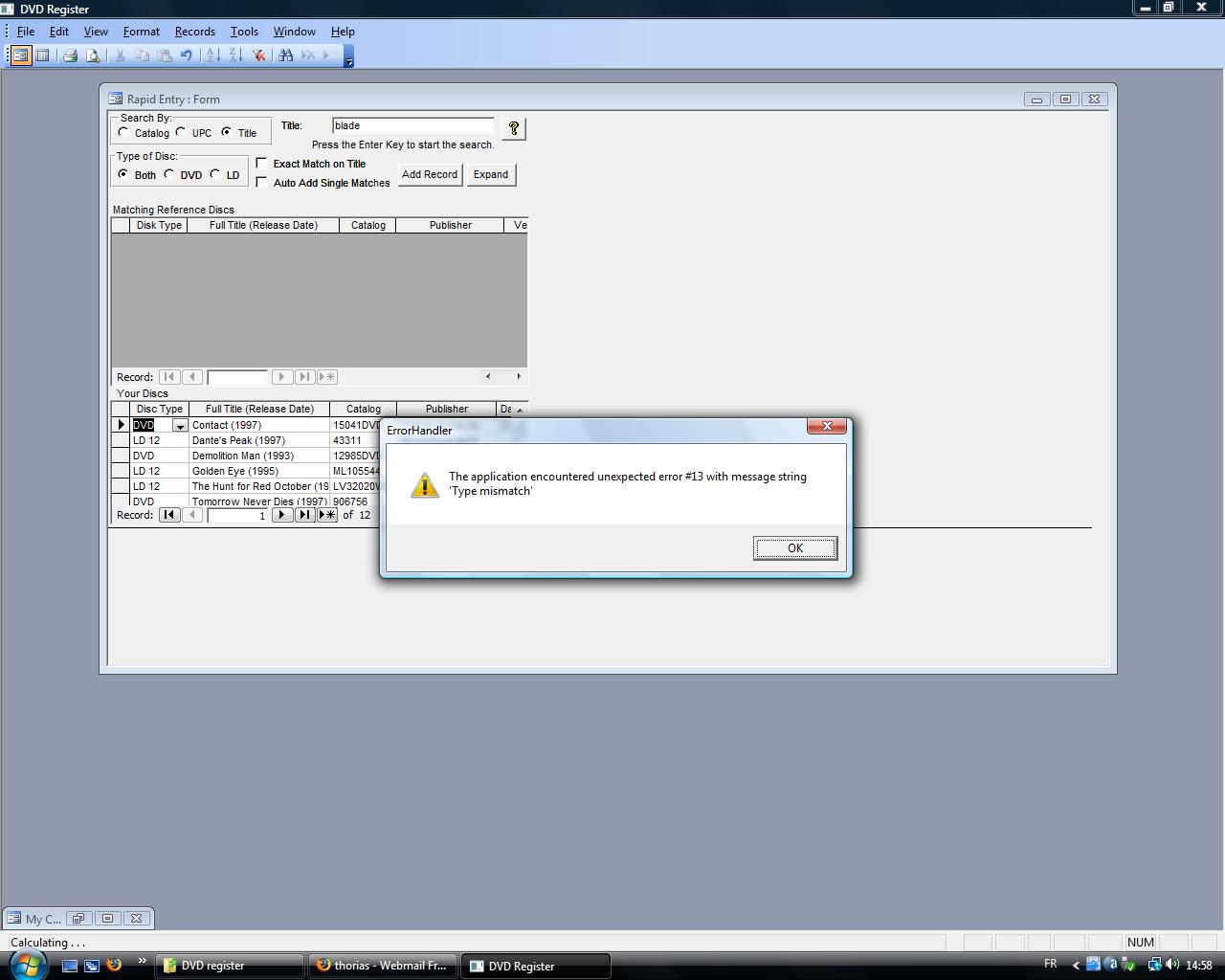Select Both disc type radio

pyautogui.click(x=122, y=174)
